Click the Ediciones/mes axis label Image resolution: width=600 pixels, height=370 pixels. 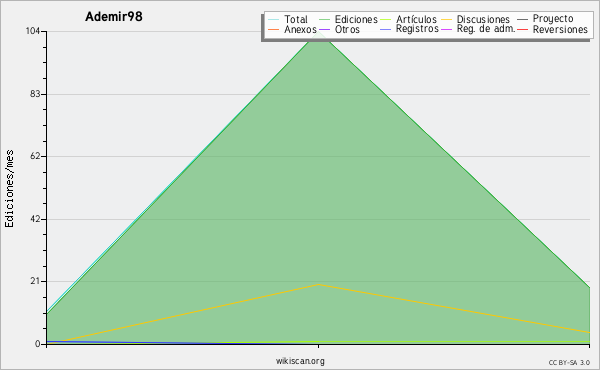click(x=9, y=189)
